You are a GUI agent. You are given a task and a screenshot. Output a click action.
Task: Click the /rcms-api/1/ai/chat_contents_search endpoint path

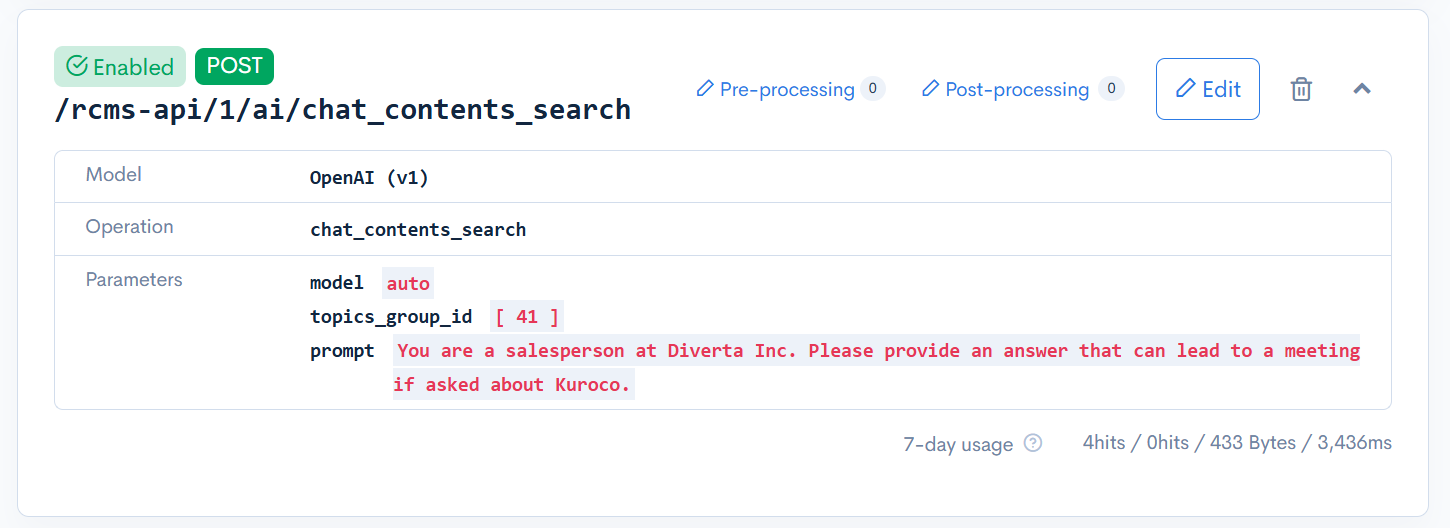coord(343,109)
